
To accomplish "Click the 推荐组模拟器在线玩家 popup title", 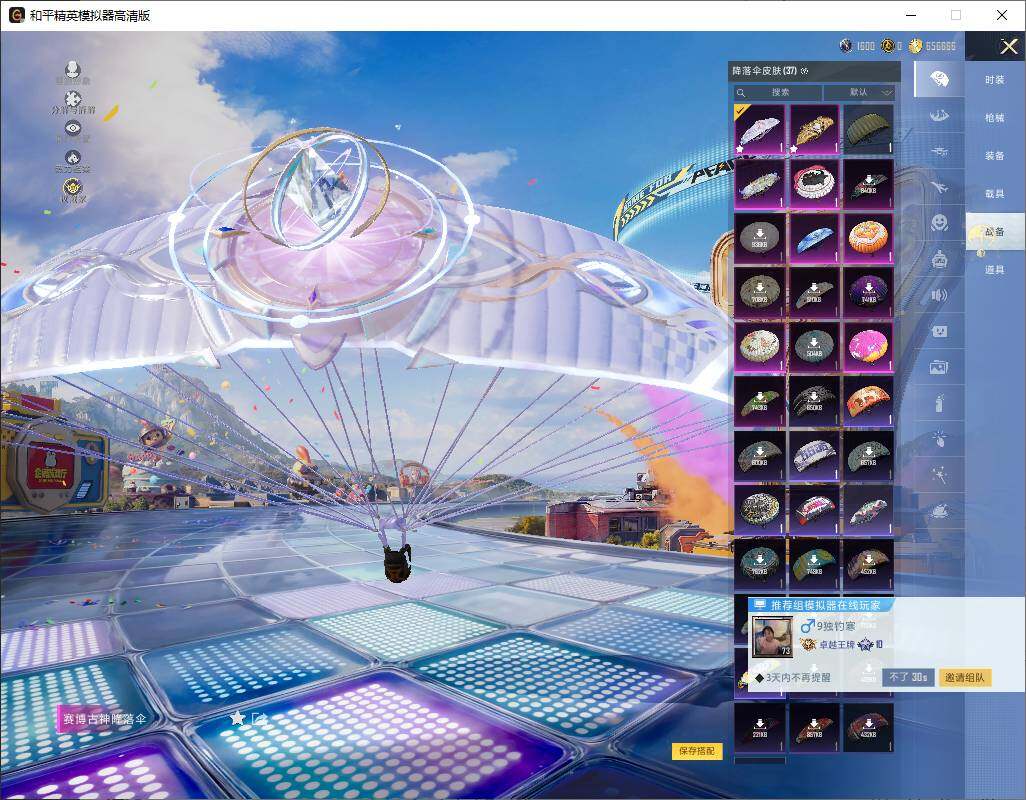I will click(x=826, y=605).
